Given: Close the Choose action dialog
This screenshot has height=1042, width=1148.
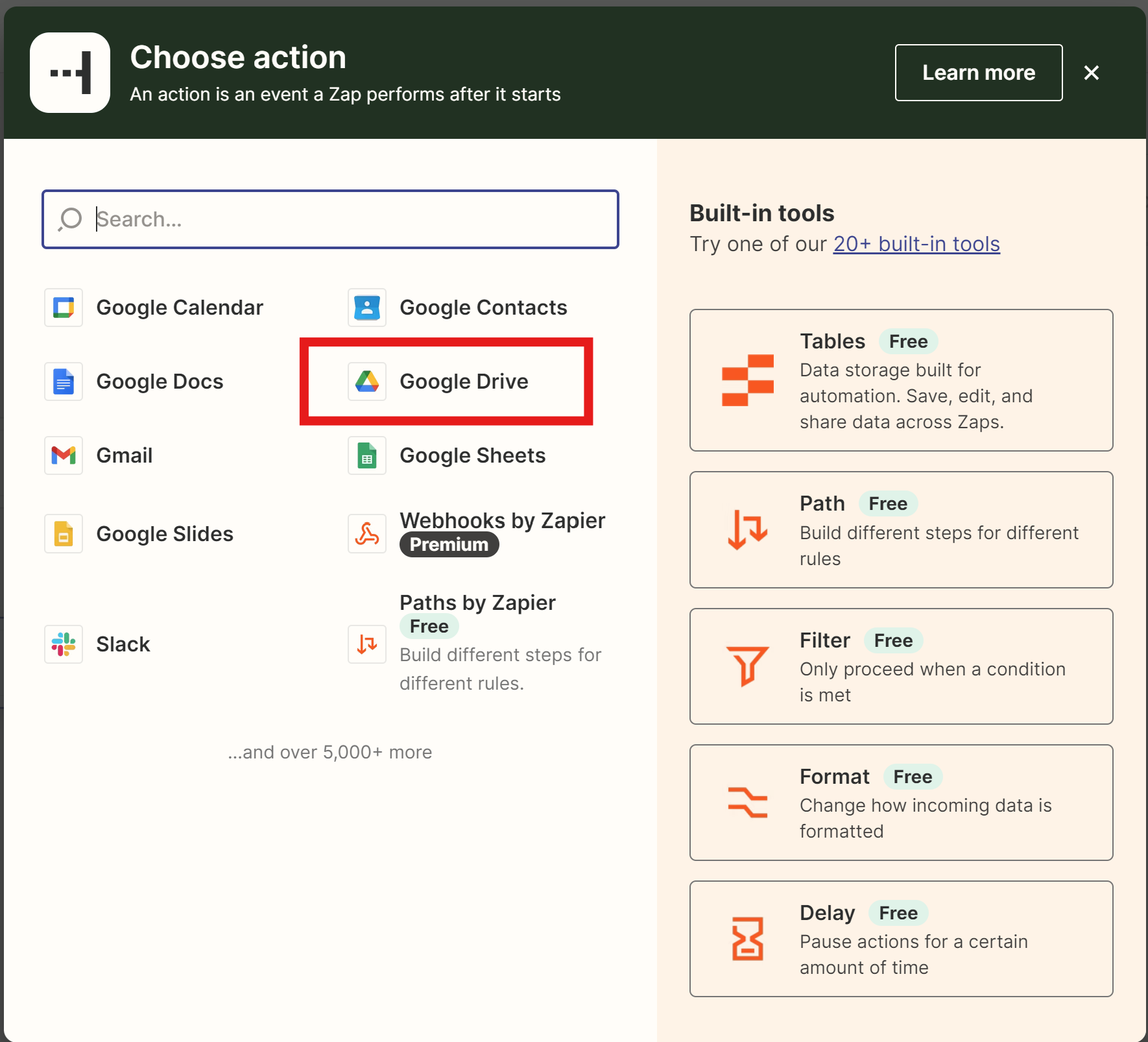Looking at the screenshot, I should pos(1092,73).
